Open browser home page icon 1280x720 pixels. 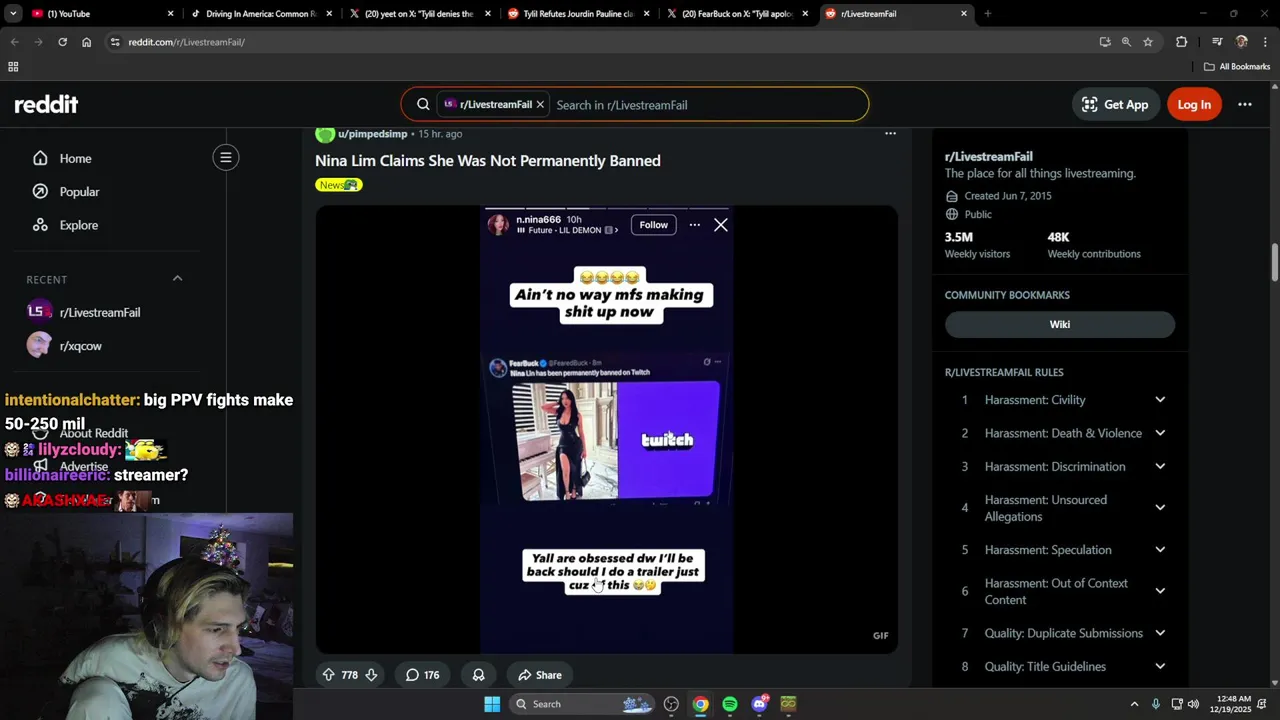tap(86, 42)
